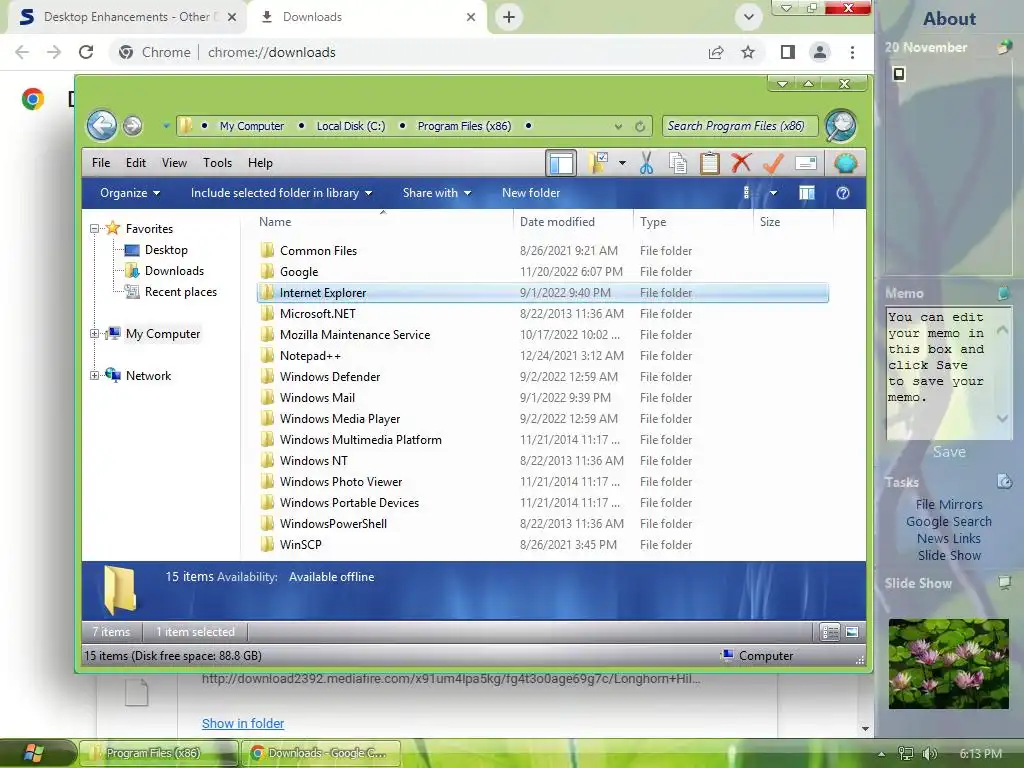The width and height of the screenshot is (1024, 768).
Task: Bookmark this page with Chrome star
Action: pos(748,52)
